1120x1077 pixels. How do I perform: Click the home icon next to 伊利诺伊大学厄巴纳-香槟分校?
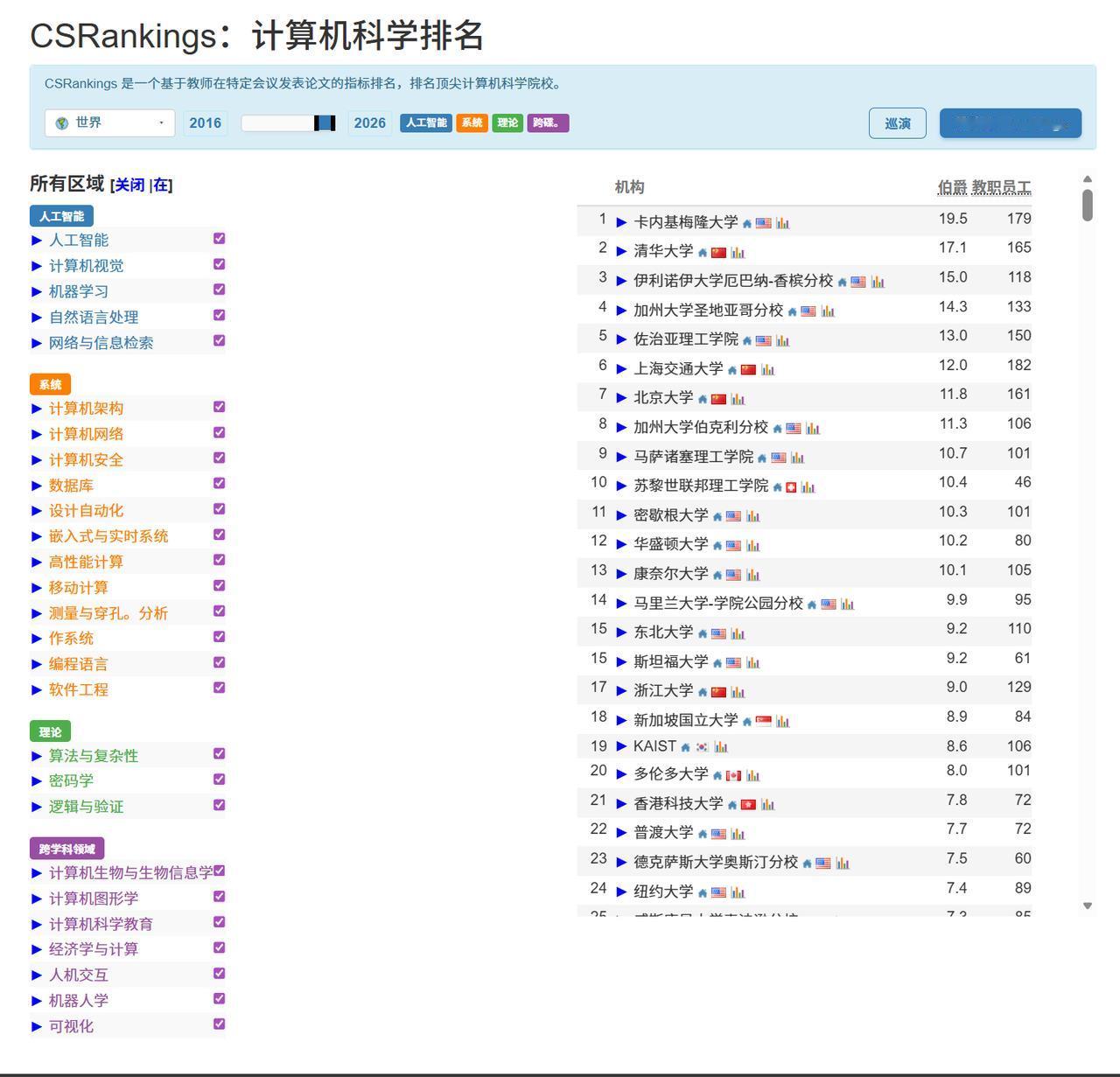(842, 283)
